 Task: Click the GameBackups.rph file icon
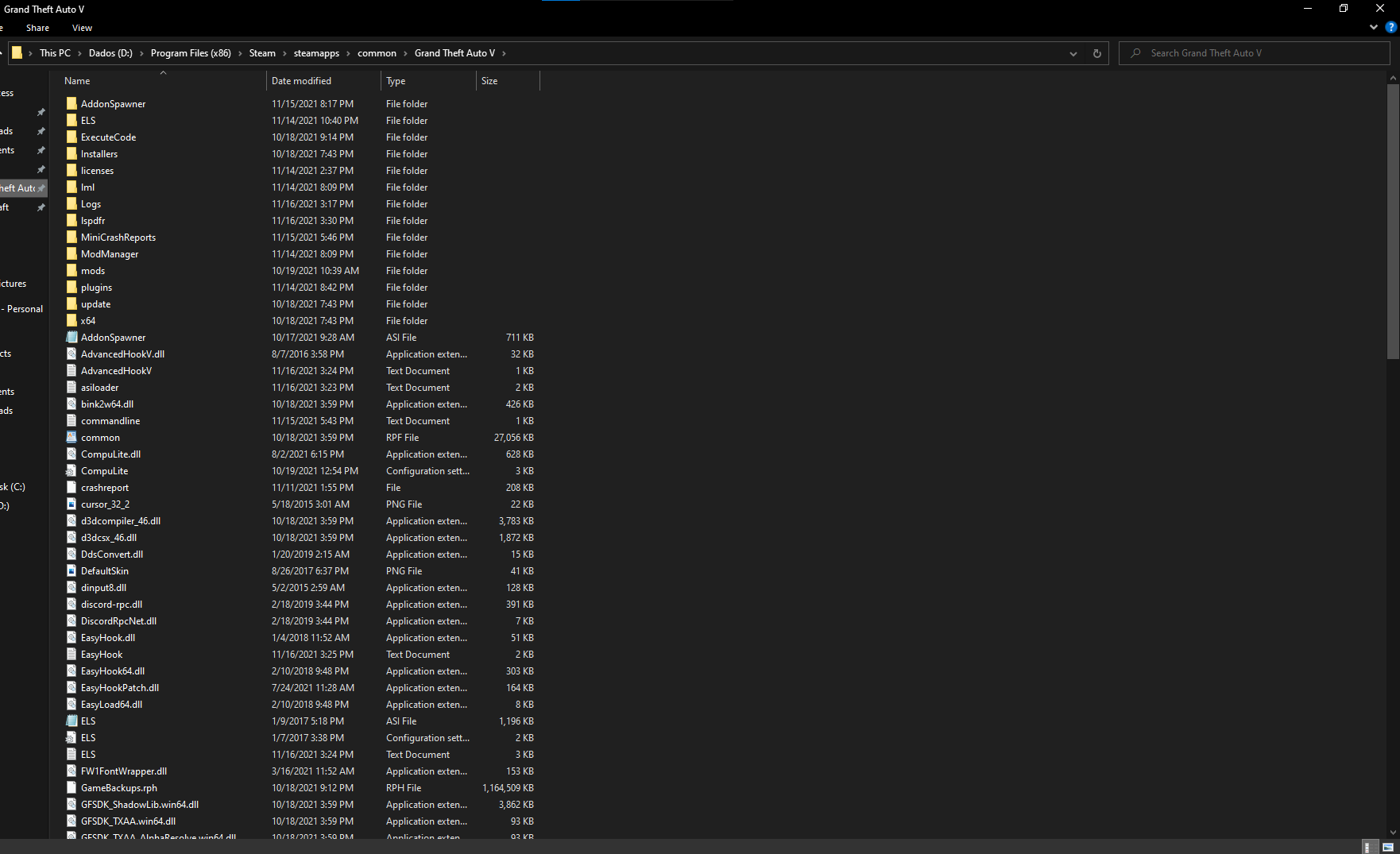pyautogui.click(x=72, y=787)
